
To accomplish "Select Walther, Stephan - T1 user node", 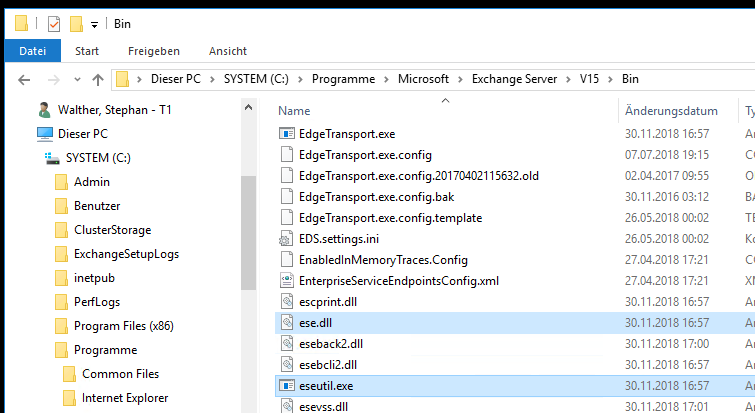I will point(115,110).
